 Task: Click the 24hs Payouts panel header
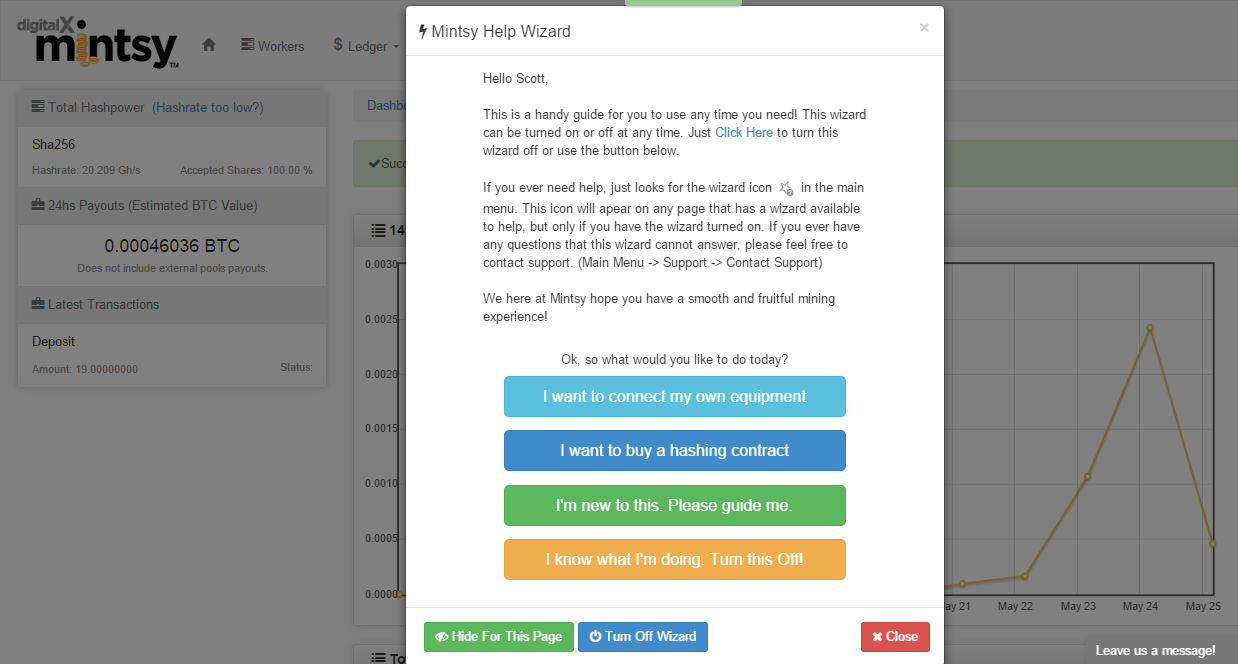pos(144,205)
